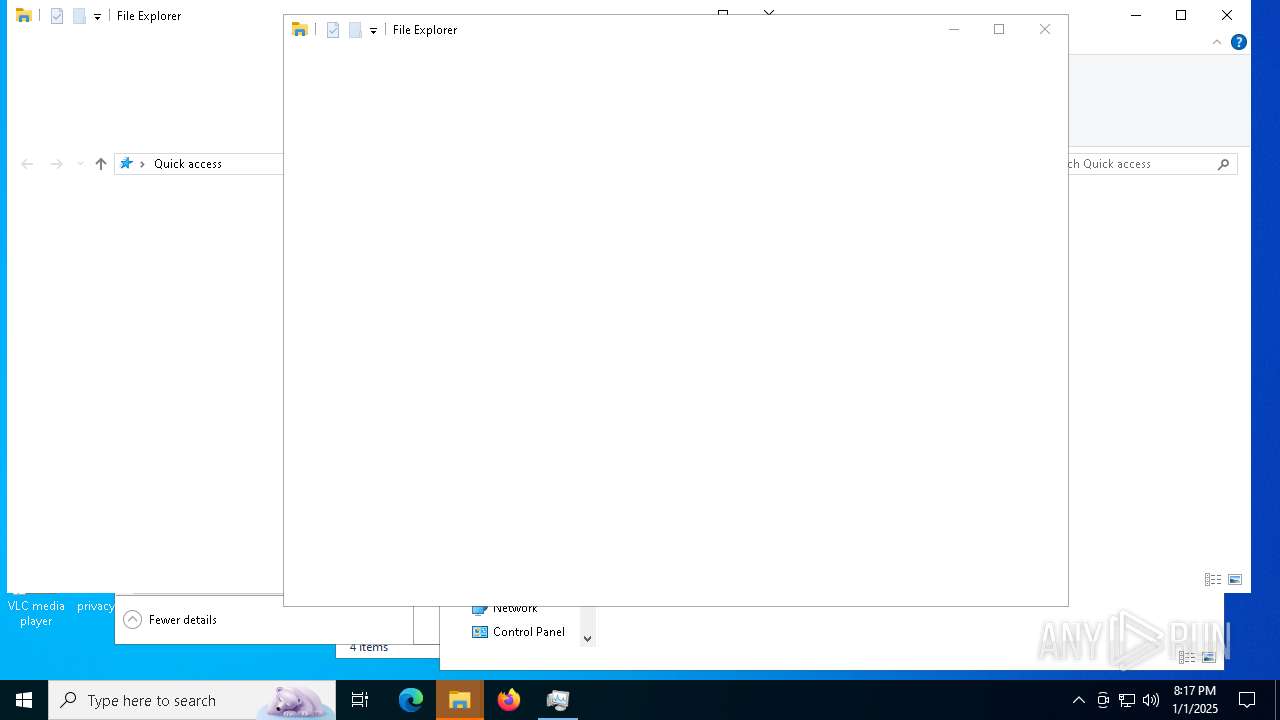
Task: Click the rightmost running app on taskbar
Action: (x=558, y=700)
